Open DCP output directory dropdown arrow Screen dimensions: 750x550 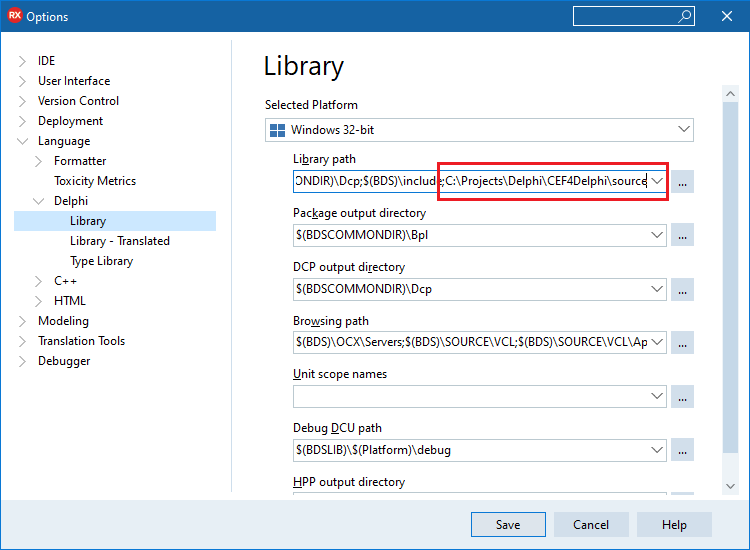tap(657, 289)
